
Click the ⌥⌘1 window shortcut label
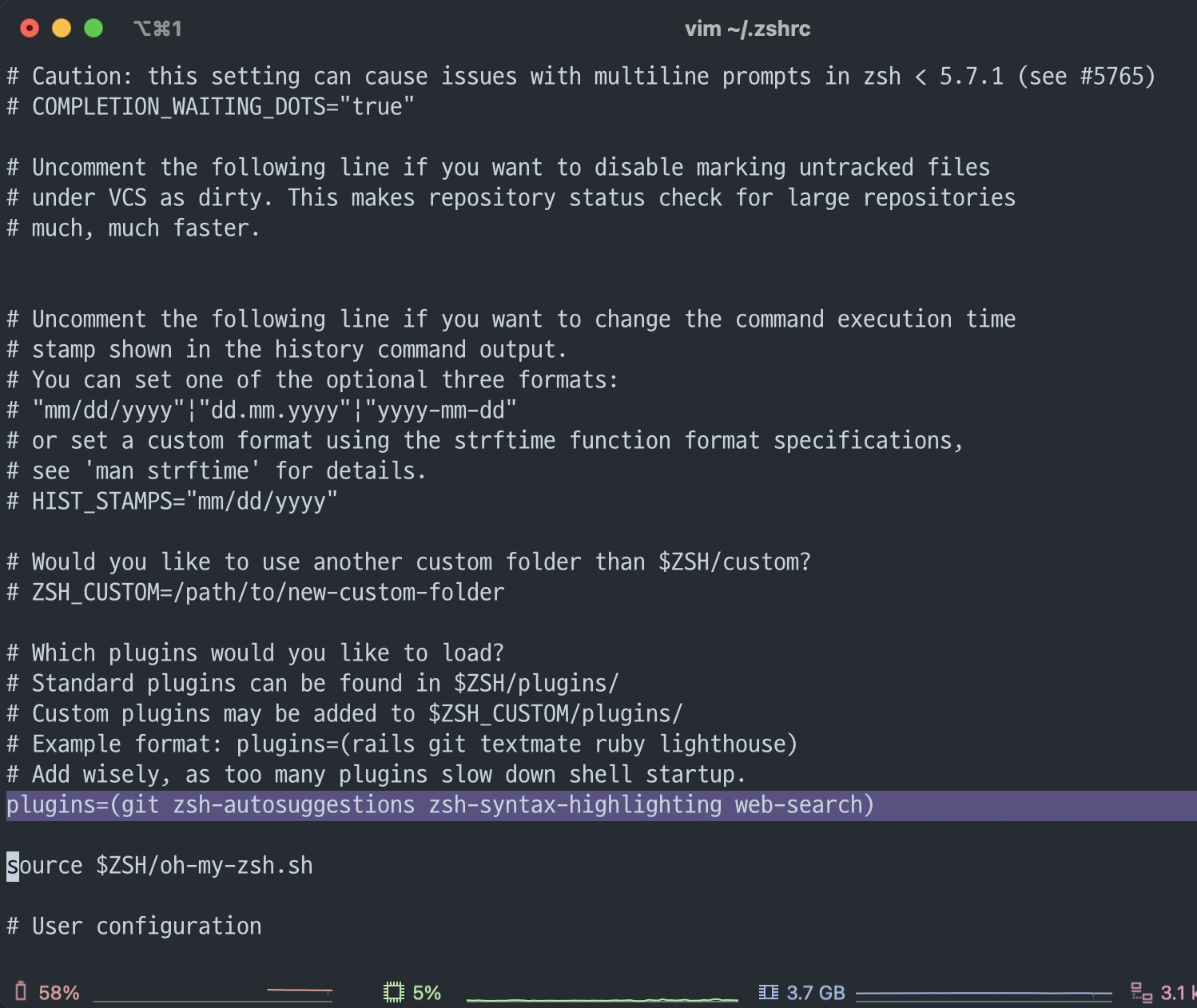pyautogui.click(x=157, y=29)
